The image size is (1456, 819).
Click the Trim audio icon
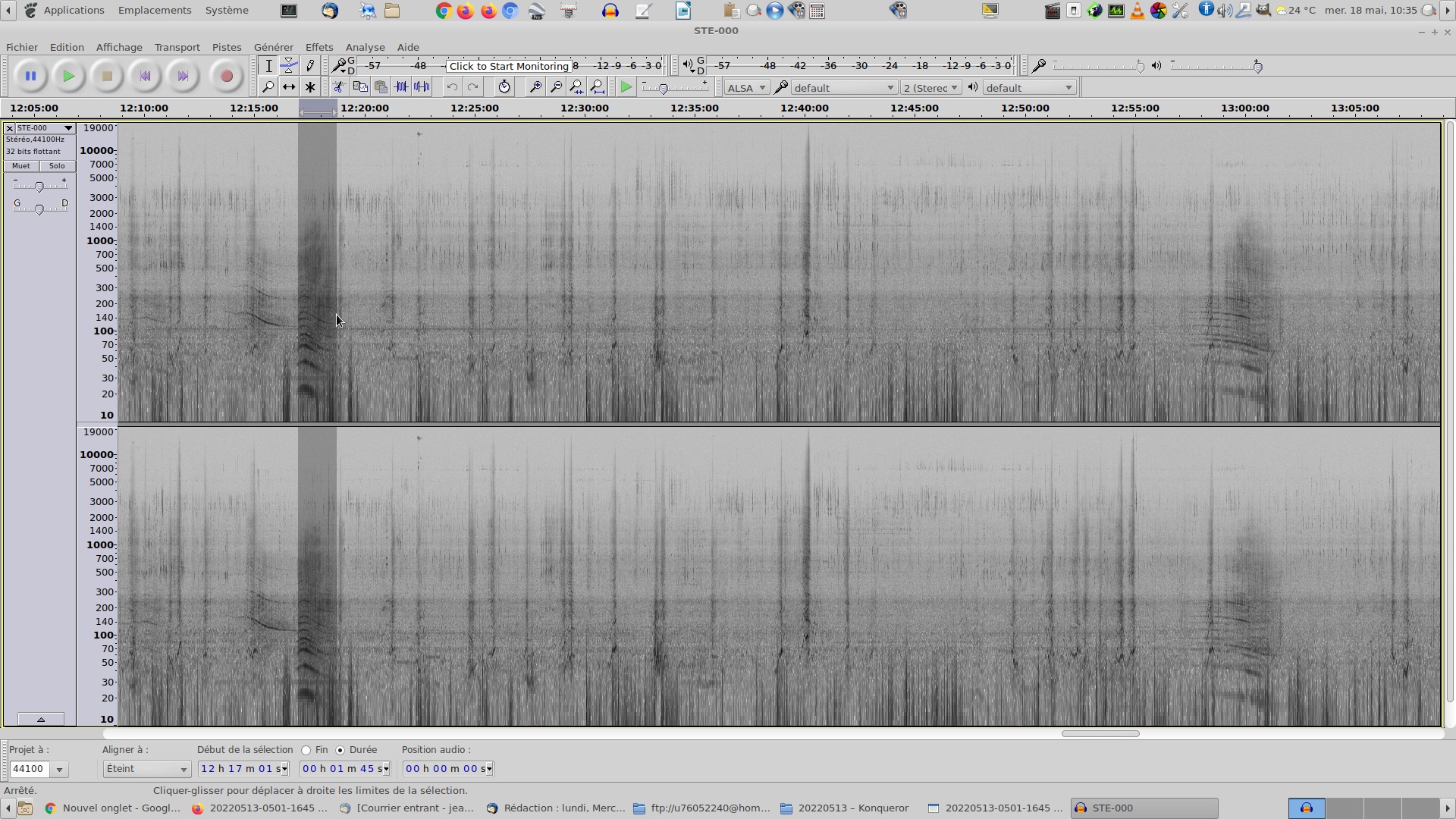[x=401, y=87]
